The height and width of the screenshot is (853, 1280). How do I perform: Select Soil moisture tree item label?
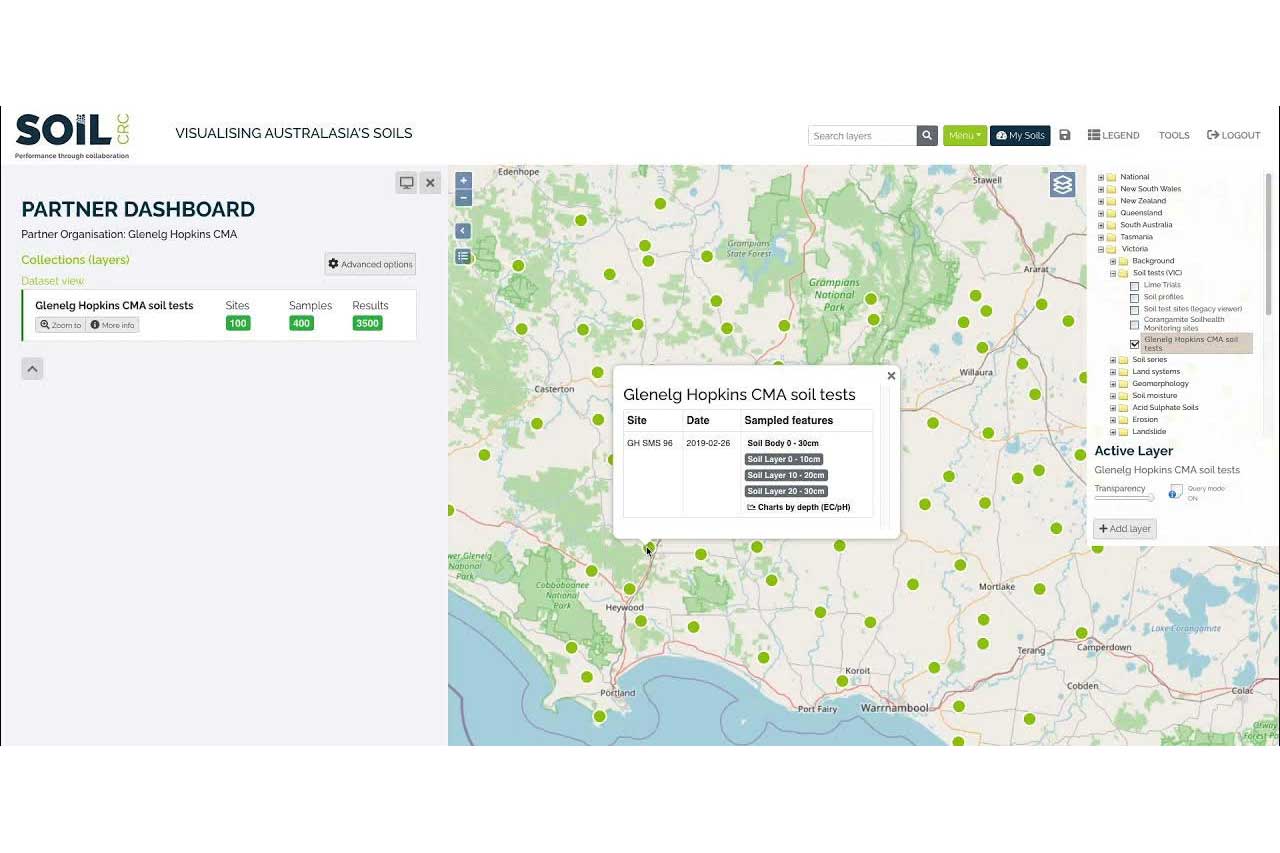pos(1154,396)
